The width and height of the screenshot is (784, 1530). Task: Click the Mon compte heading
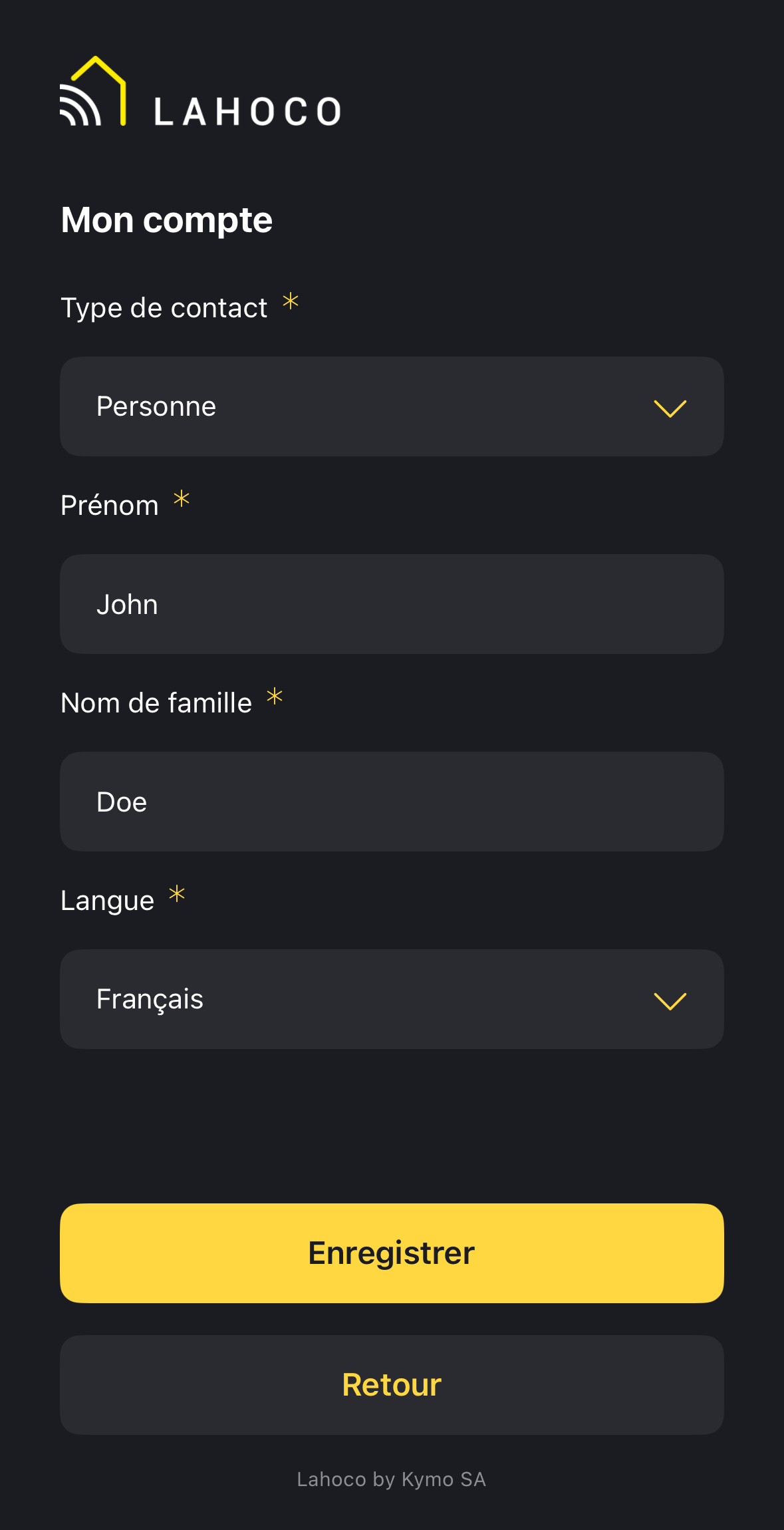coord(167,220)
